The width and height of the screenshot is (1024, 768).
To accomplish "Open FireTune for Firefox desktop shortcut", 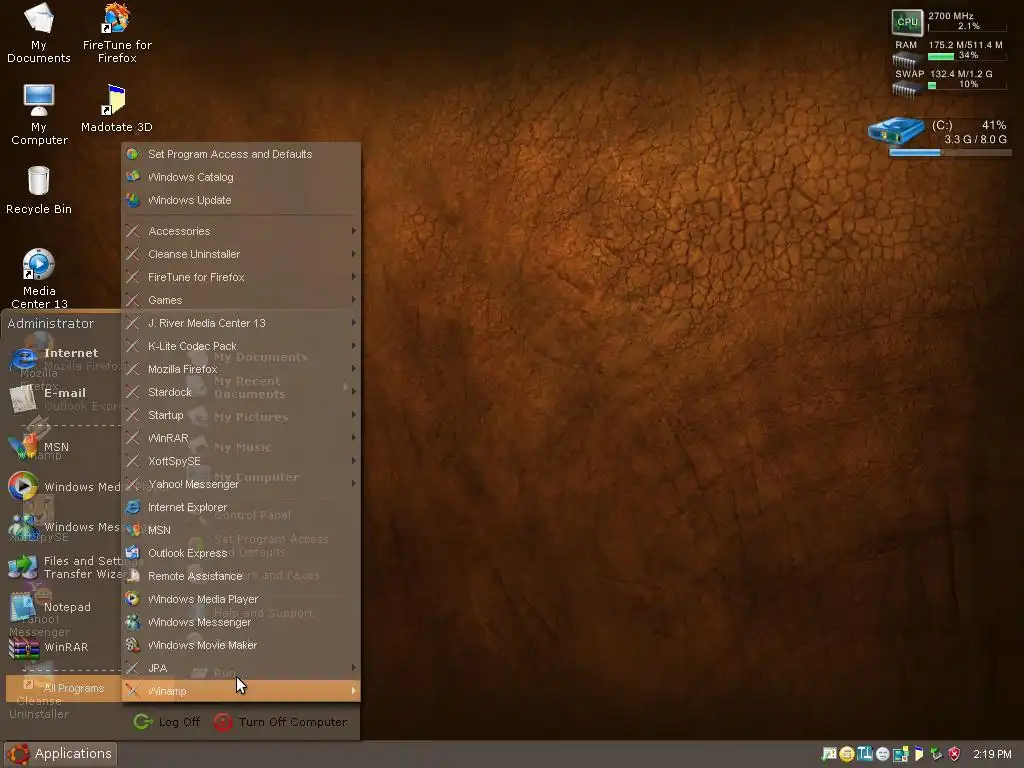I will [x=117, y=33].
